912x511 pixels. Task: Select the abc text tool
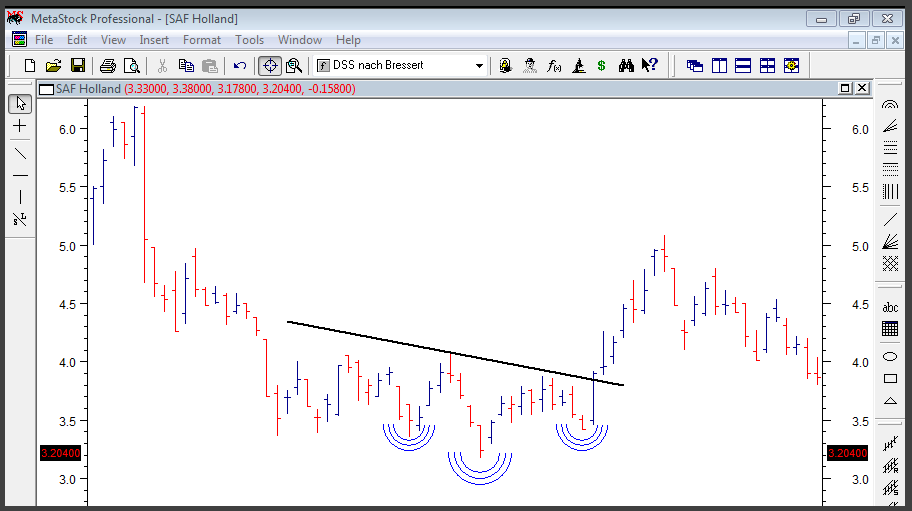point(890,307)
